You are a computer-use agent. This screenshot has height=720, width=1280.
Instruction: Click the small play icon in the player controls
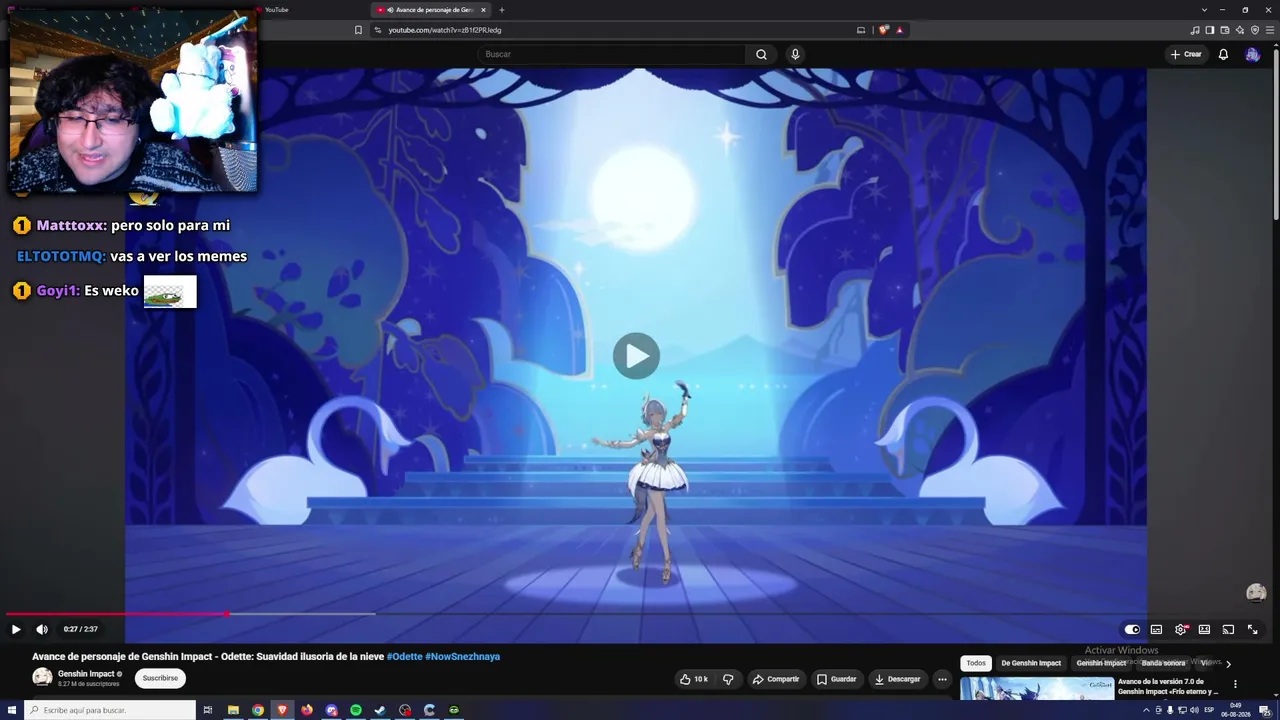click(x=16, y=629)
